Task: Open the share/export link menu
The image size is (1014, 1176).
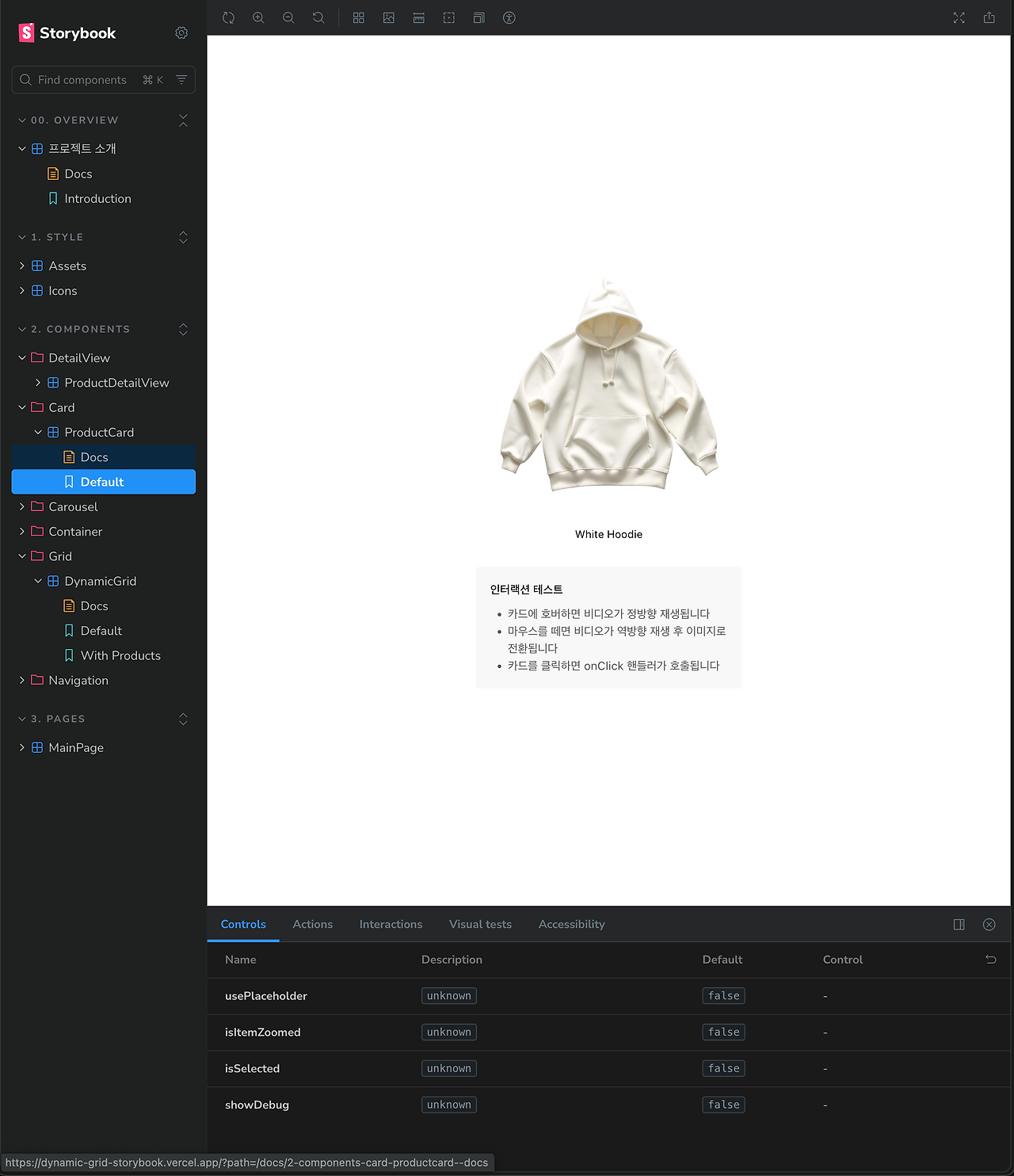Action: [x=989, y=17]
